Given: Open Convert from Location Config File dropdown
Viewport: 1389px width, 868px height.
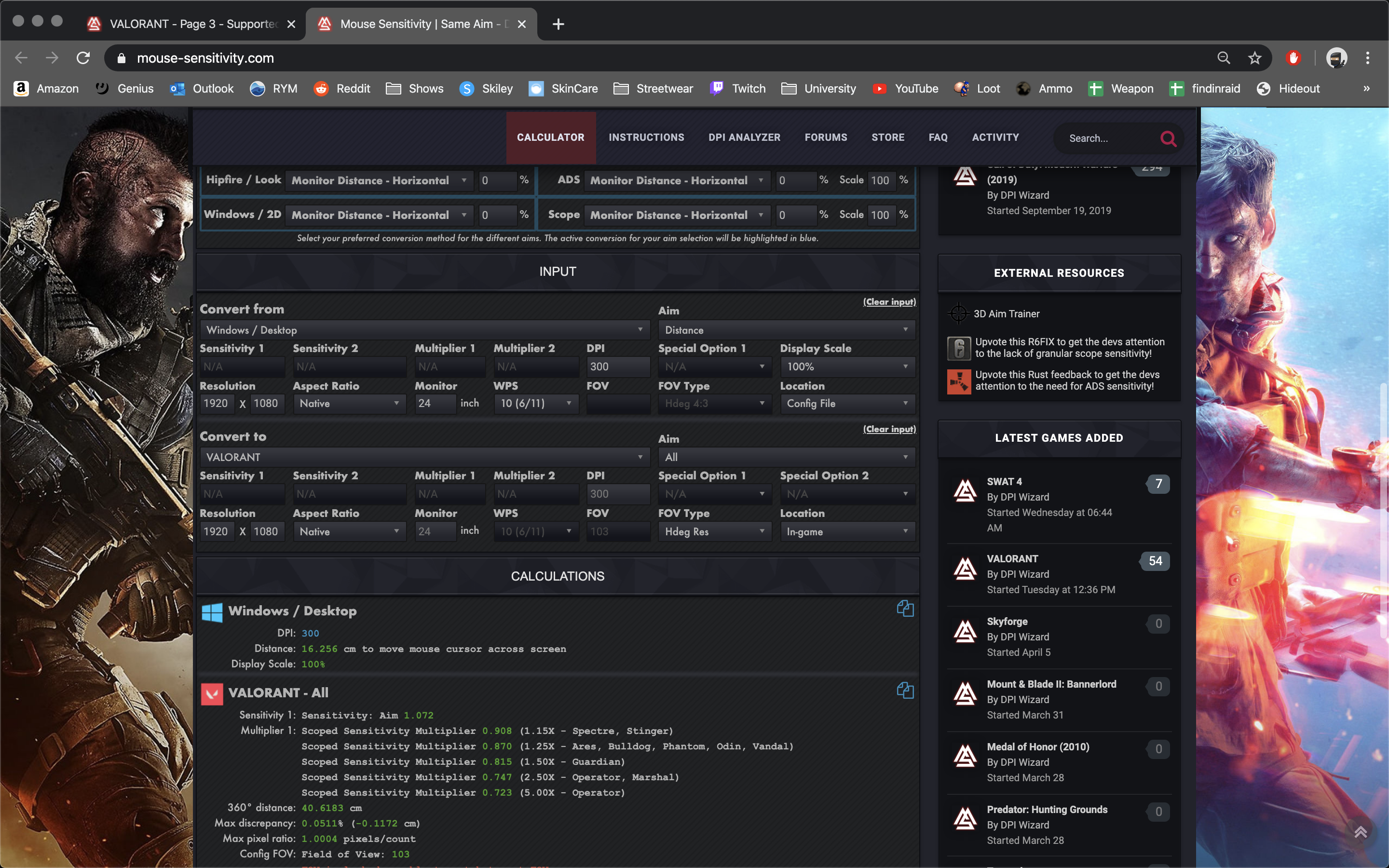Looking at the screenshot, I should 848,404.
